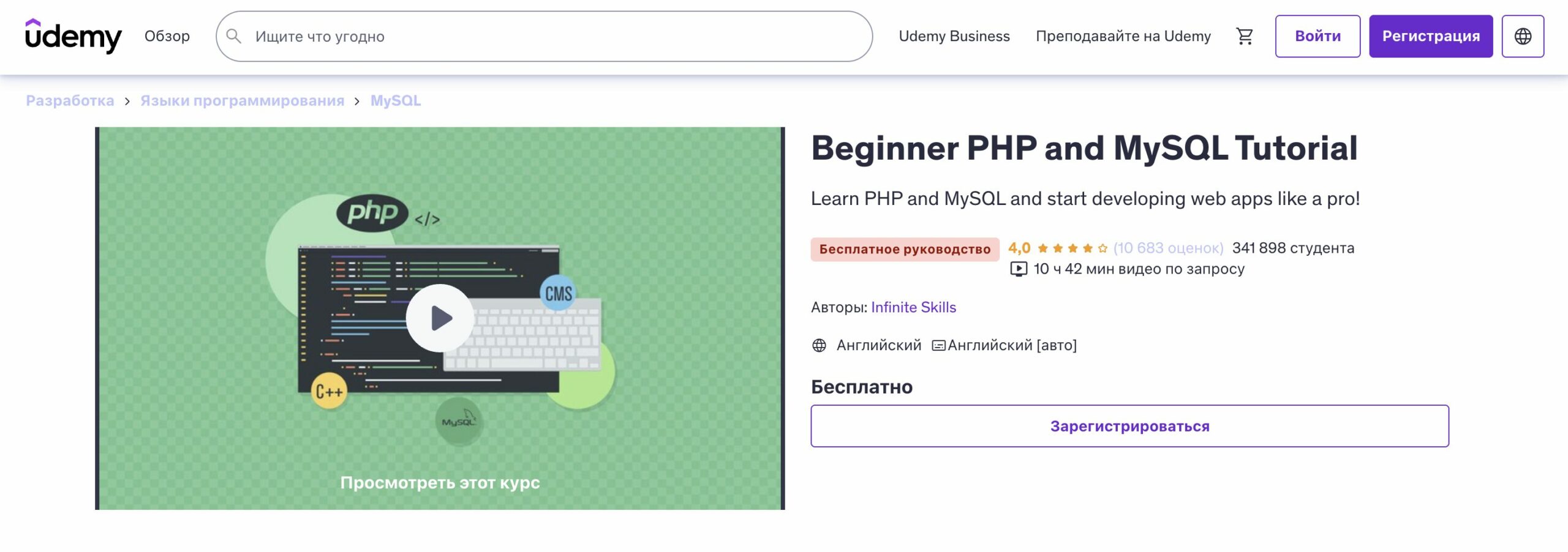Screen dimensions: 1568x552
Task: Click the captions icon near Английский [авто]
Action: coord(938,346)
